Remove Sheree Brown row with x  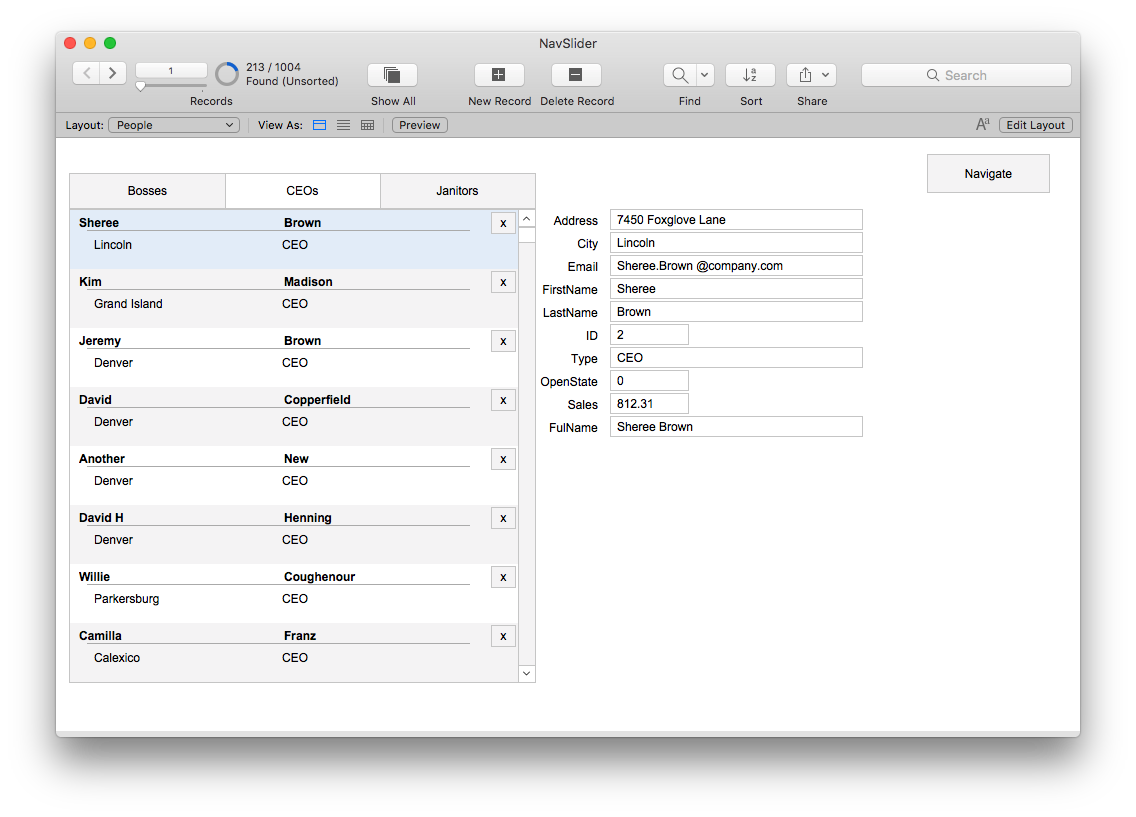[503, 223]
